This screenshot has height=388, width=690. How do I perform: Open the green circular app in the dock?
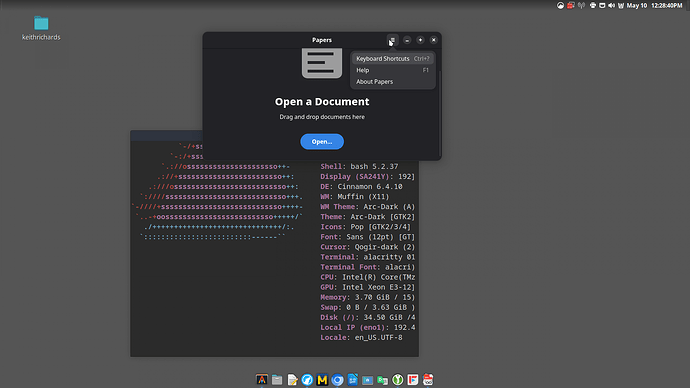coord(398,380)
